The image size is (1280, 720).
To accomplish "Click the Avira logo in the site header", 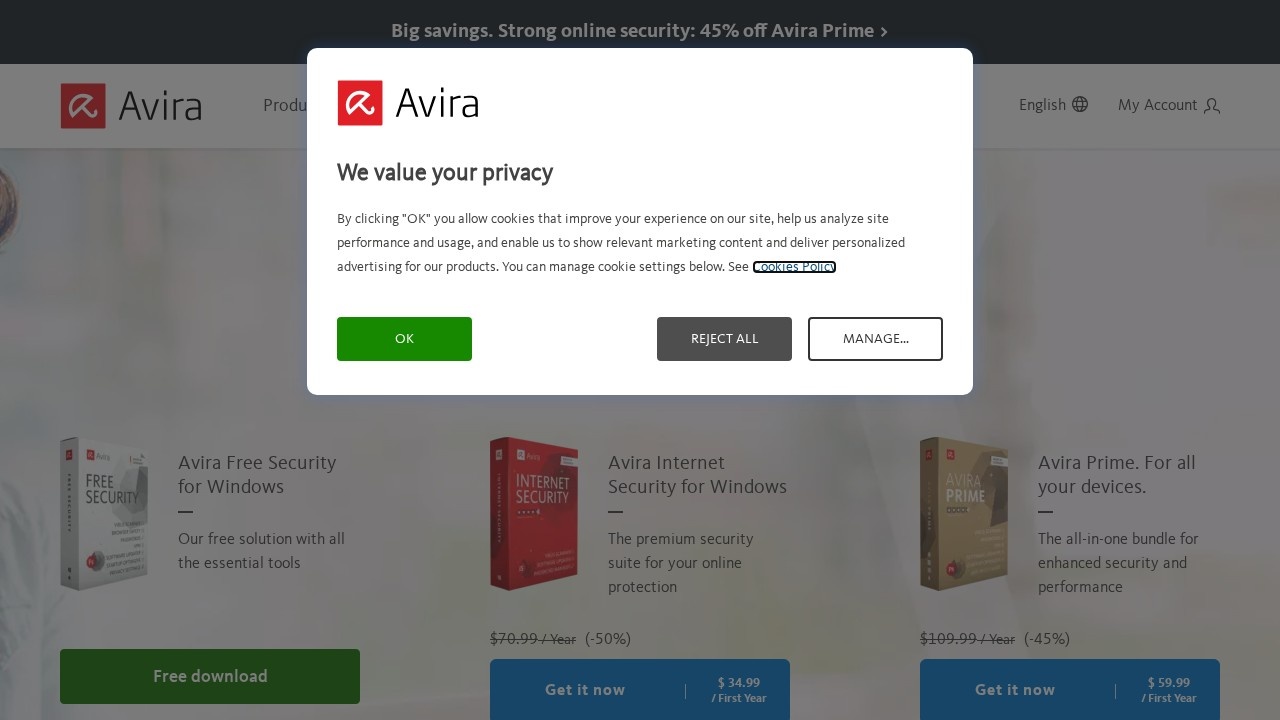I will (x=131, y=106).
